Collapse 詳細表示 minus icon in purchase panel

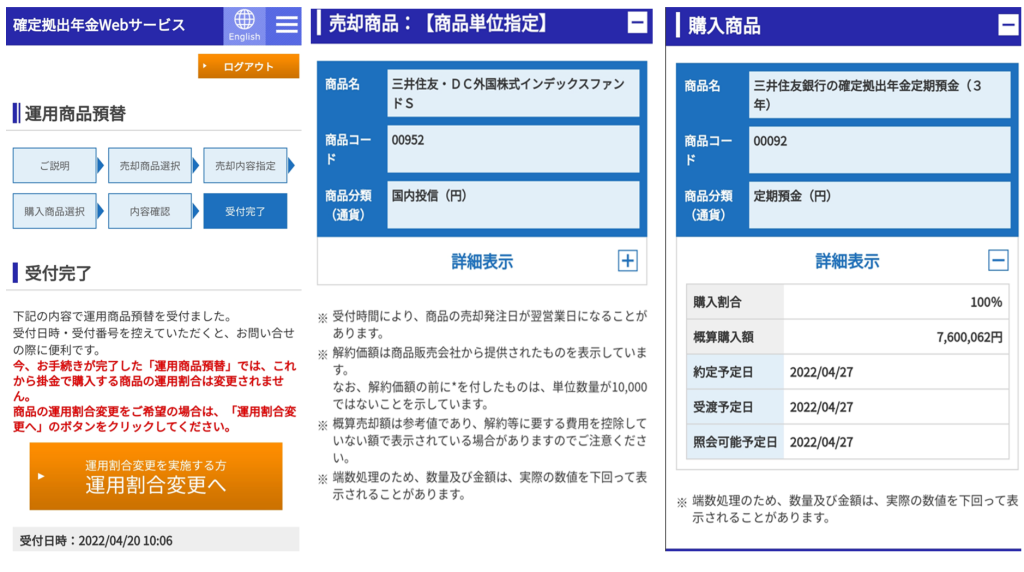(998, 261)
